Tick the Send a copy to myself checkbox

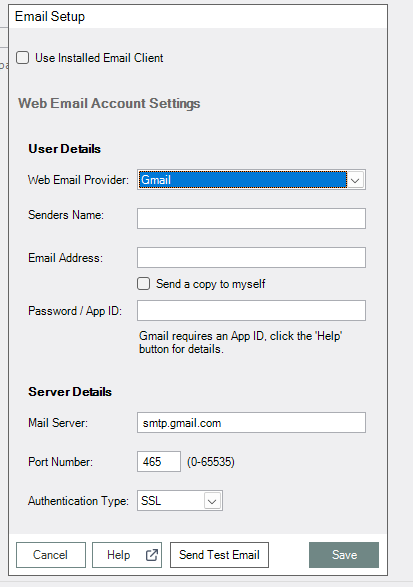tap(143, 284)
